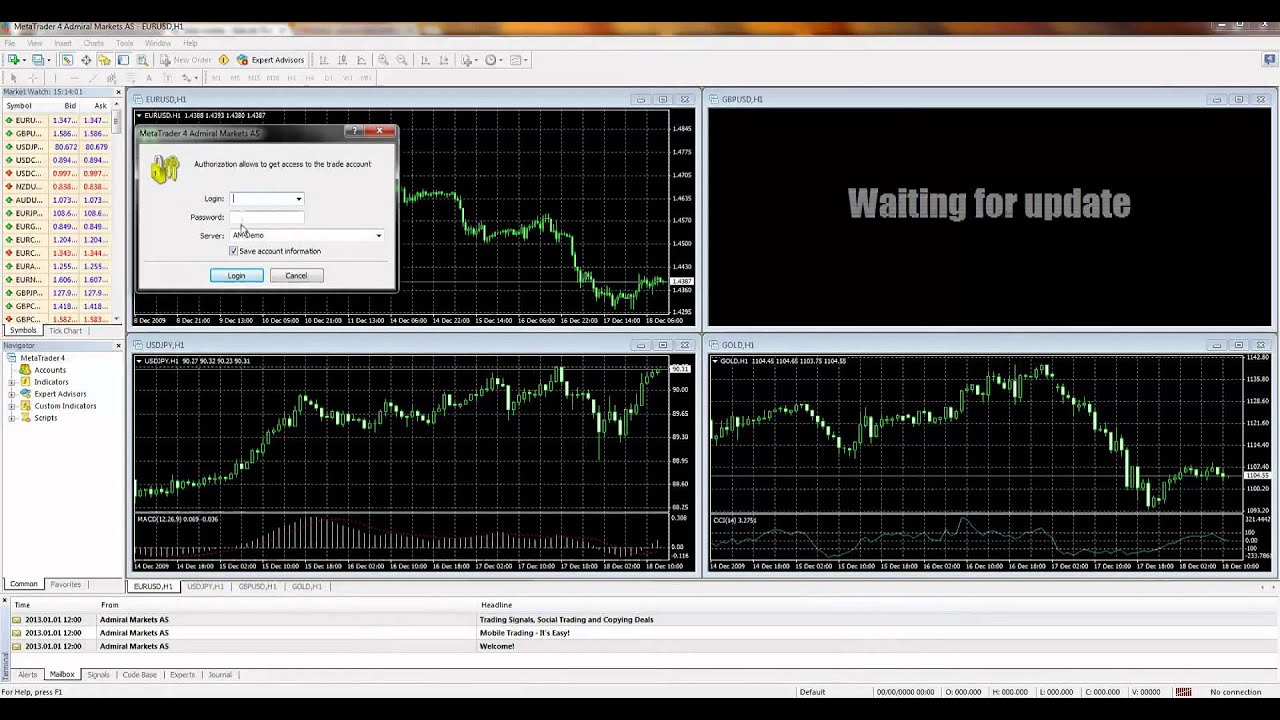
Task: Expand the Expert Advisors tree node
Action: coord(12,394)
